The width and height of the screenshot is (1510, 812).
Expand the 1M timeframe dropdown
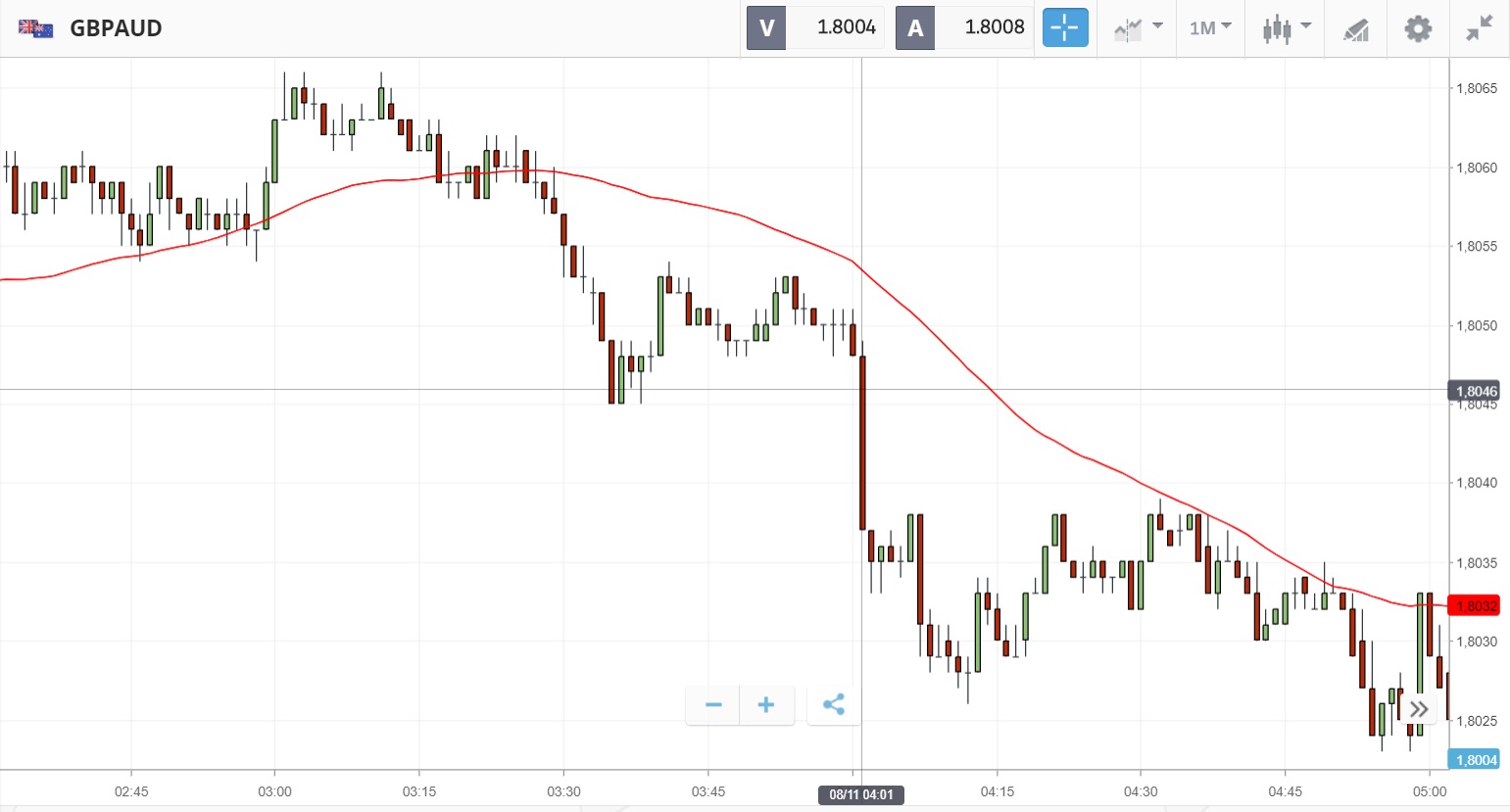tap(1210, 27)
